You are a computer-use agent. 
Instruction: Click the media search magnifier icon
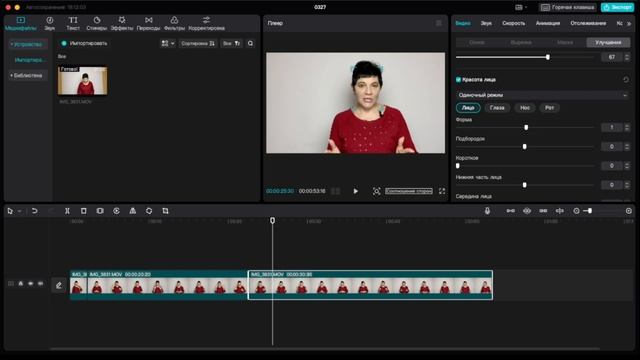[x=250, y=43]
